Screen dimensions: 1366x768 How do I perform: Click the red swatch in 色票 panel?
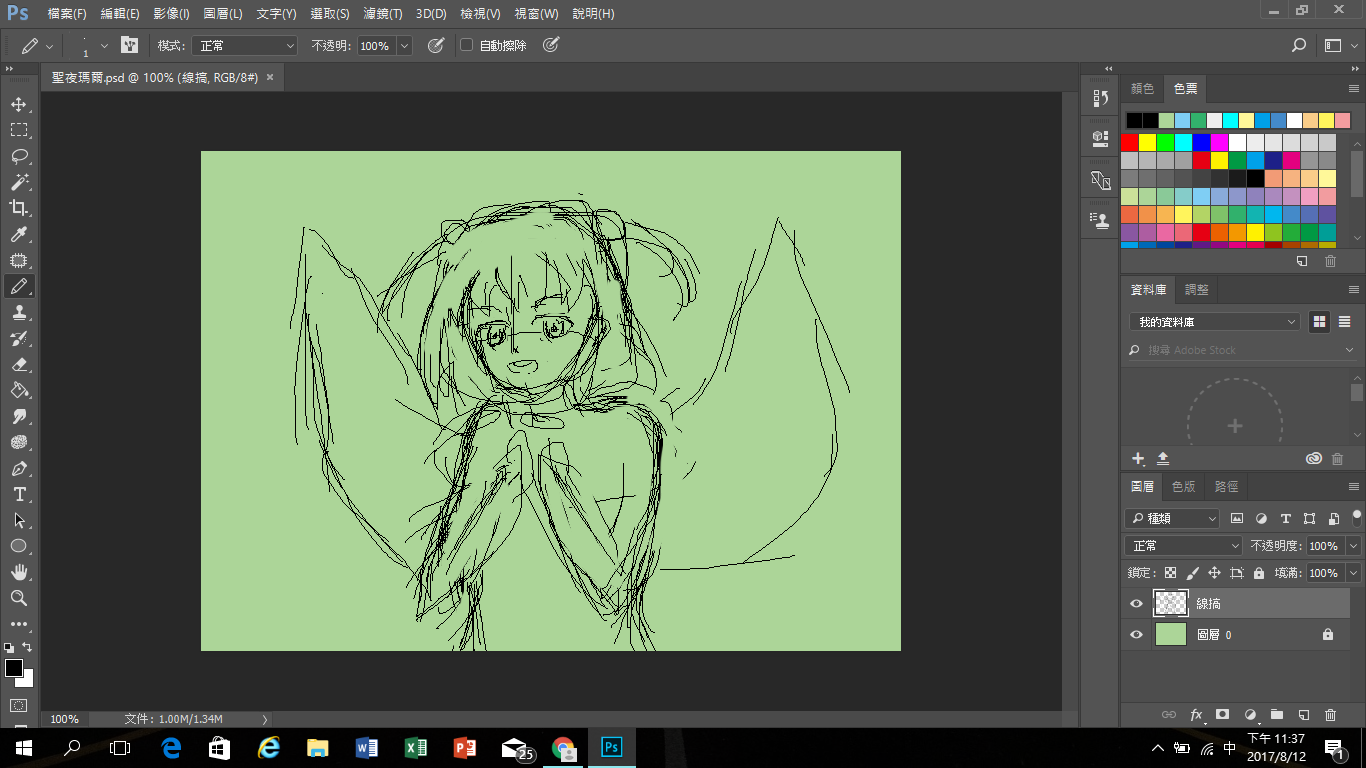[x=1130, y=142]
